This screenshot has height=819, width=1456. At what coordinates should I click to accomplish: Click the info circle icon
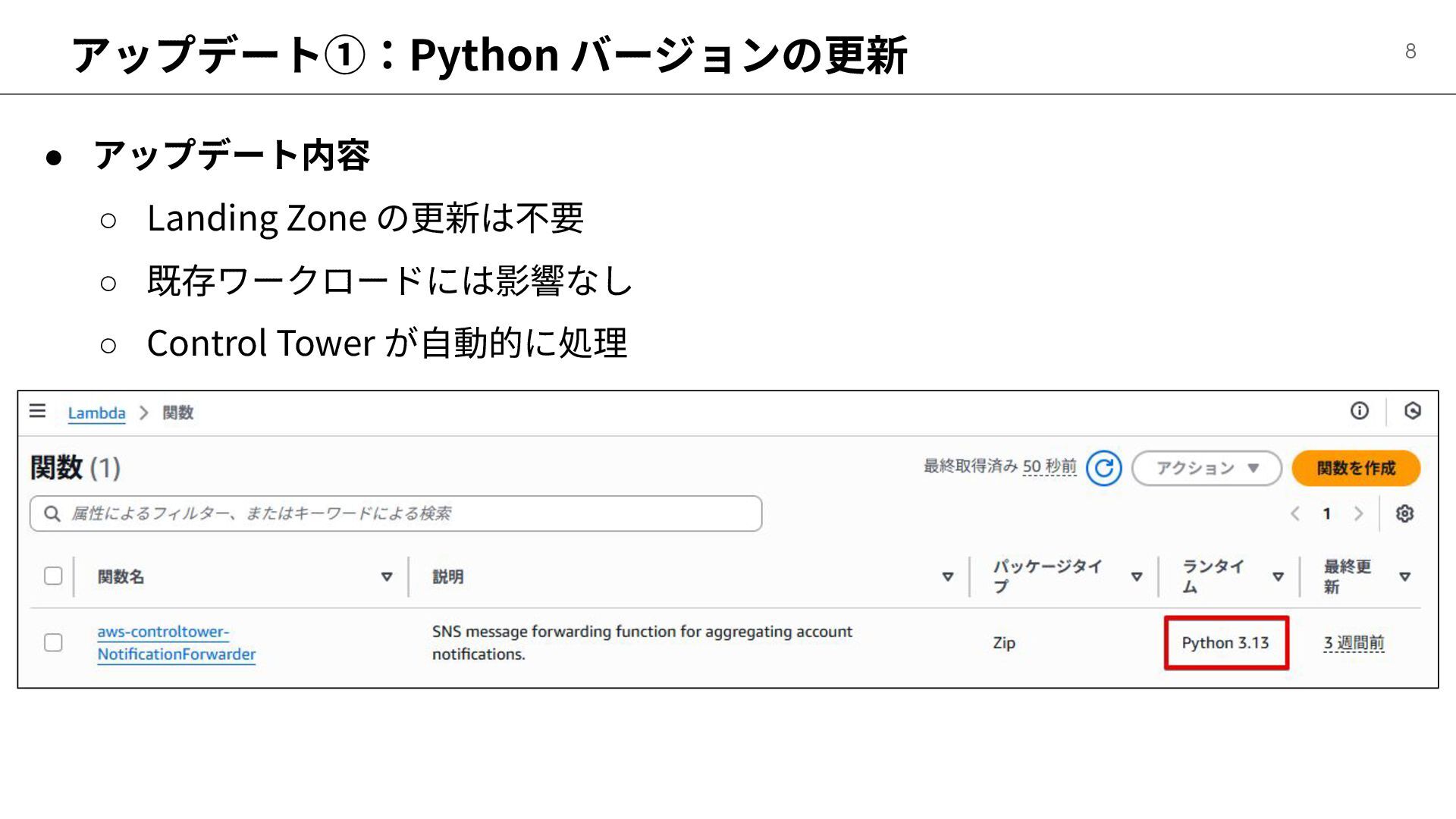tap(1359, 411)
